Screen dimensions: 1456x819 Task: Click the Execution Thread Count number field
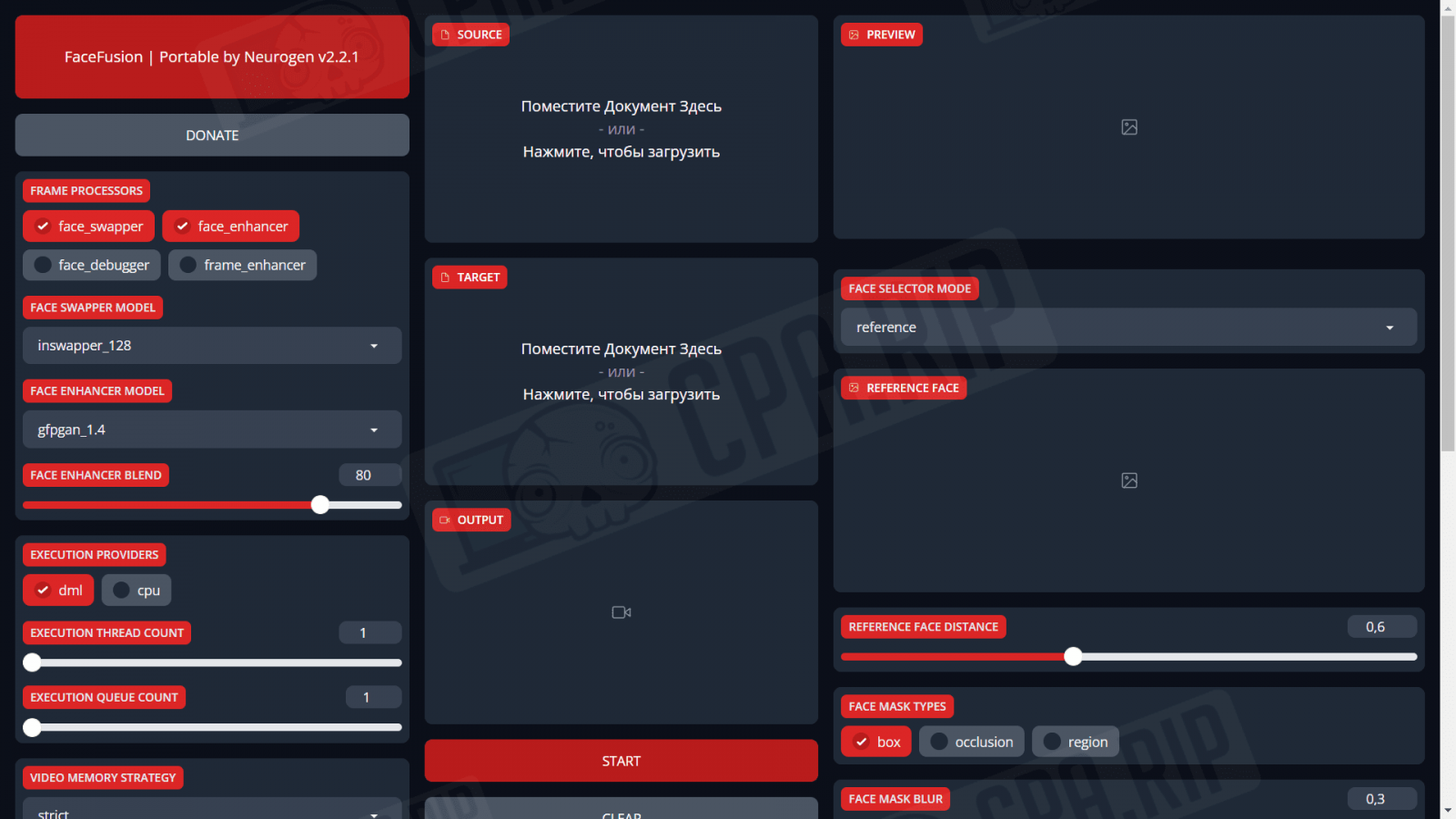(x=369, y=633)
